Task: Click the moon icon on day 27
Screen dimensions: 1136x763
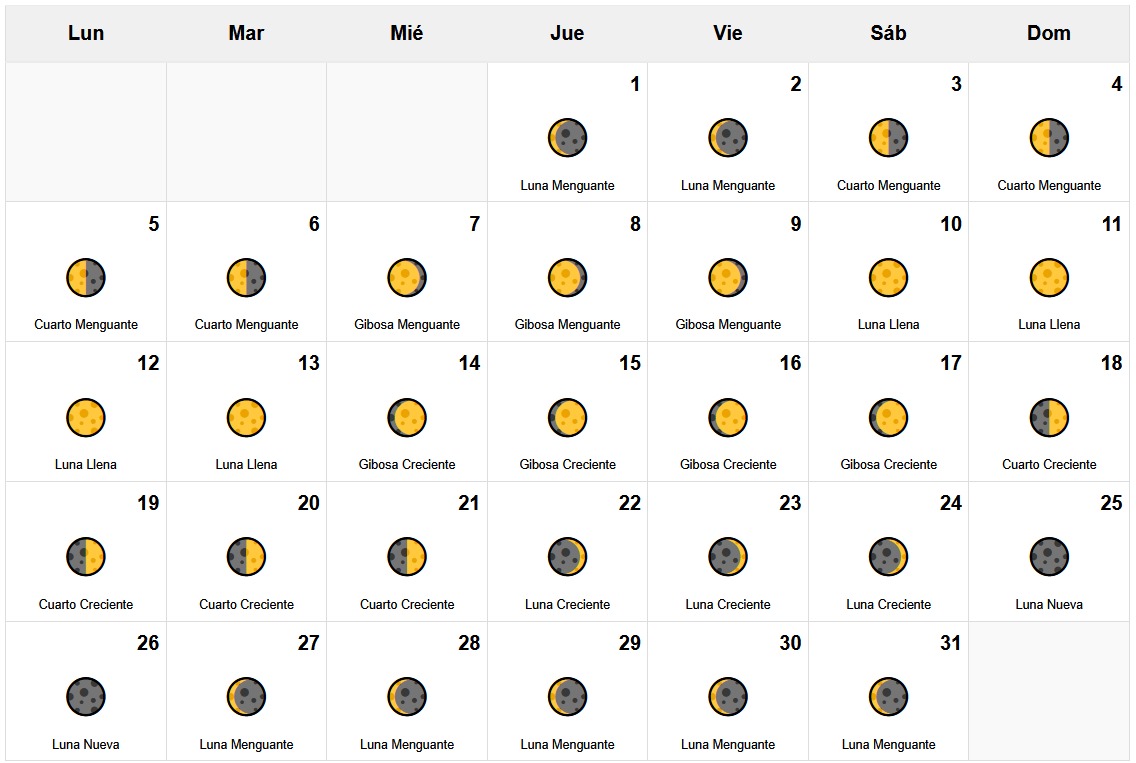Action: tap(246, 697)
